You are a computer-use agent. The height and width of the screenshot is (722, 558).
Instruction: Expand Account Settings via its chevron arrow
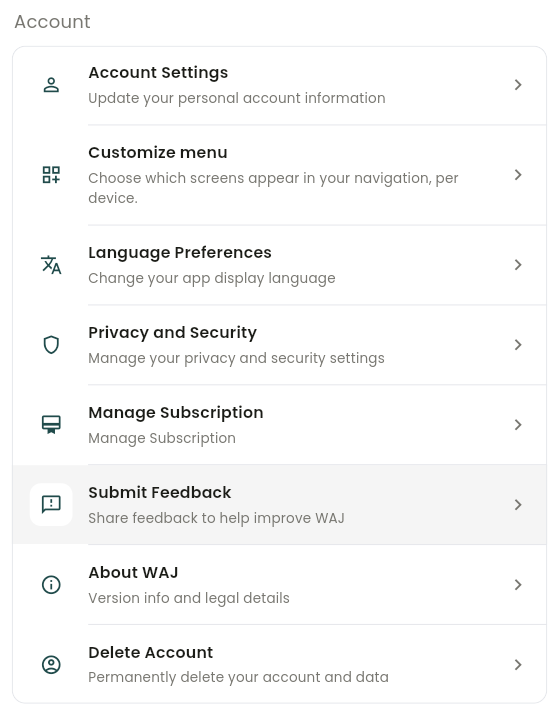(x=518, y=85)
